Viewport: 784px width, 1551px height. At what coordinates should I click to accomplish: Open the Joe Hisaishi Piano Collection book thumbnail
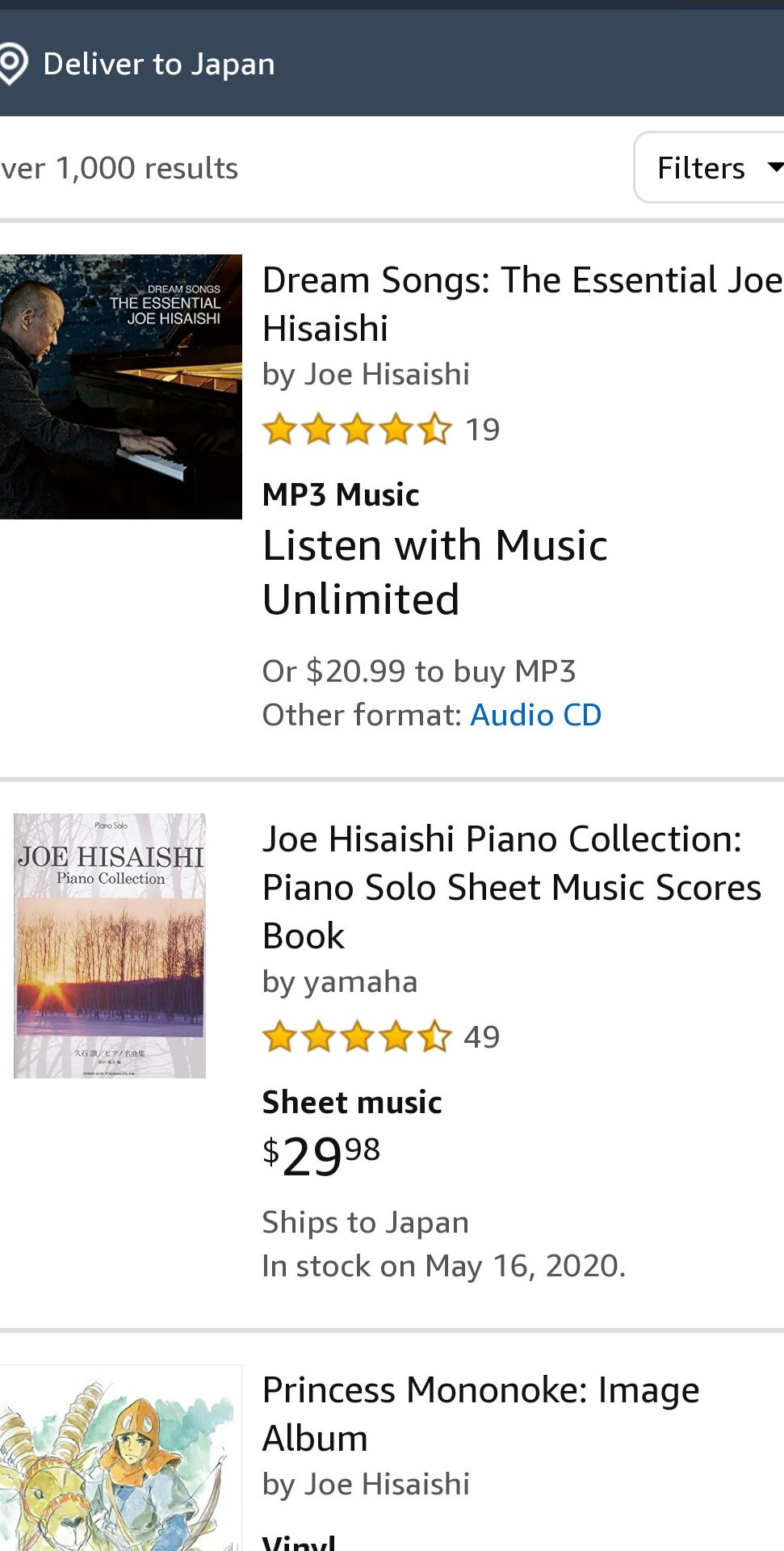(110, 946)
